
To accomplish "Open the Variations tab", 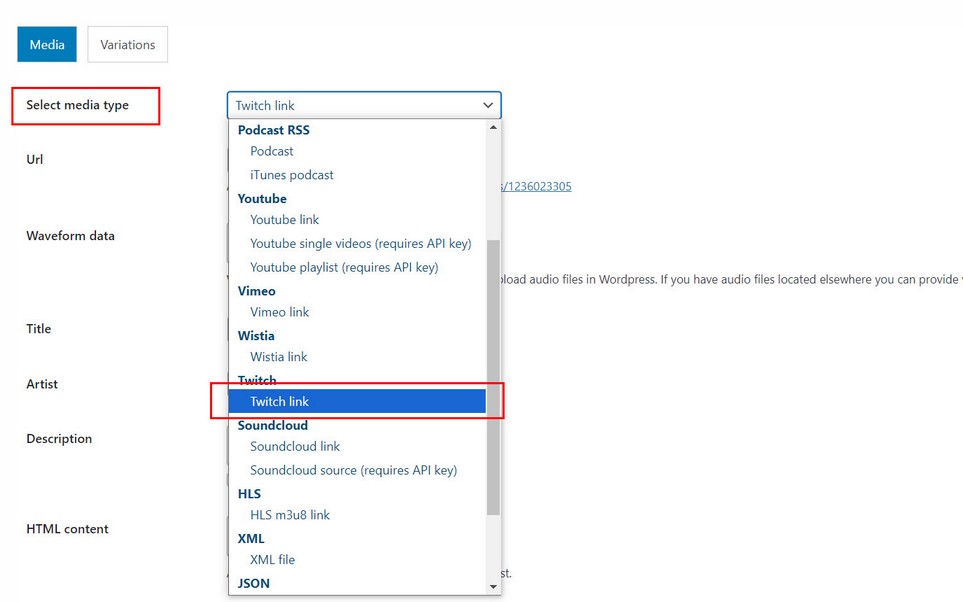I will pos(128,44).
